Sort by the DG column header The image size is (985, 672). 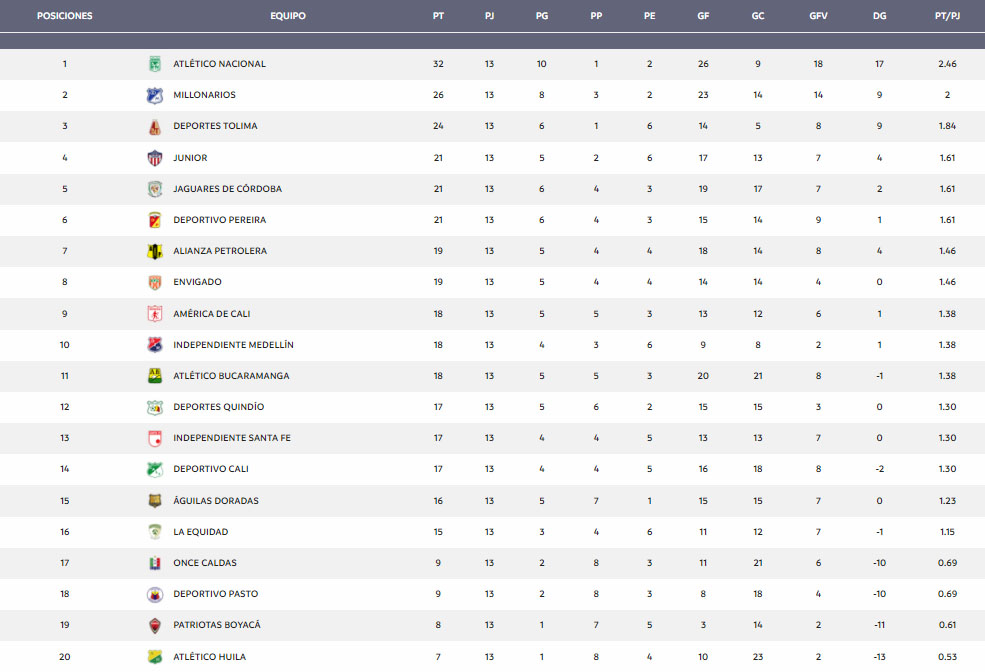pyautogui.click(x=879, y=16)
